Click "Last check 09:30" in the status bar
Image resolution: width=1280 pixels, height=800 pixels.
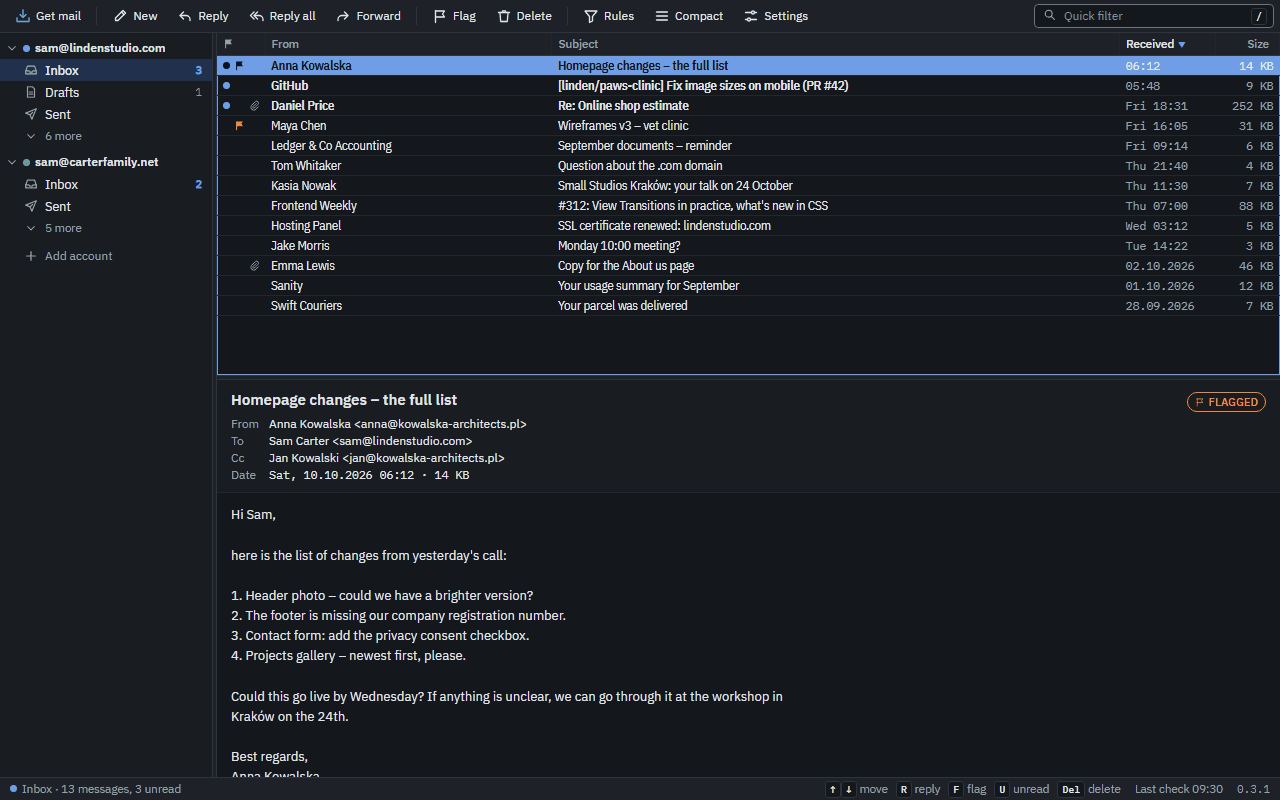(1179, 789)
